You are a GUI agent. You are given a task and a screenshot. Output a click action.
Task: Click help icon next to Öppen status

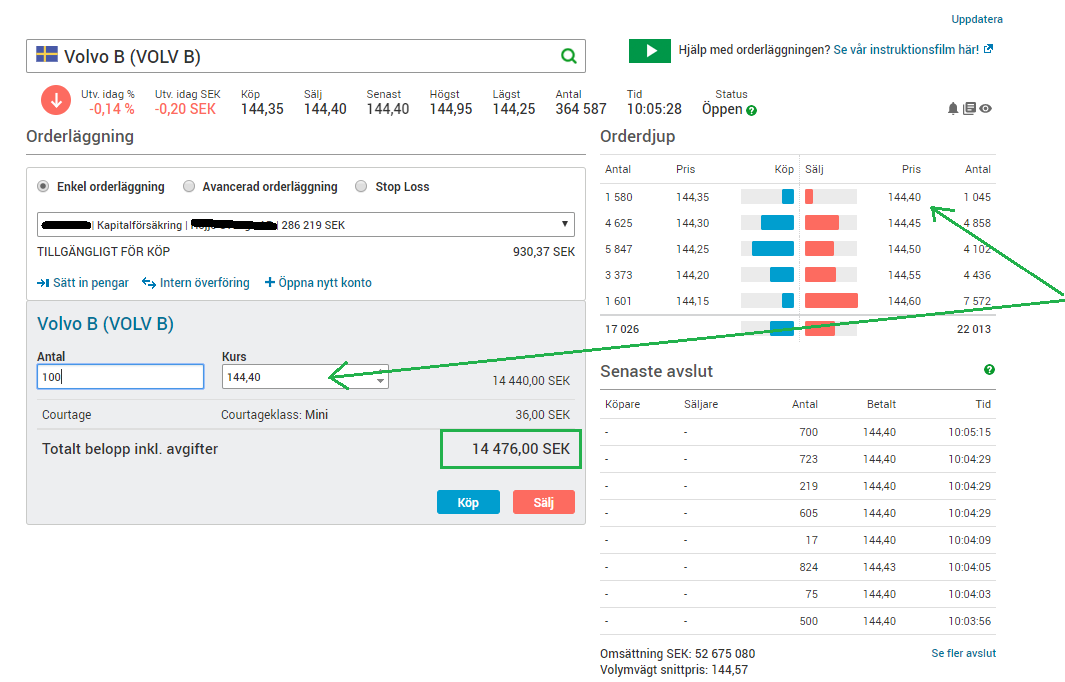752,110
